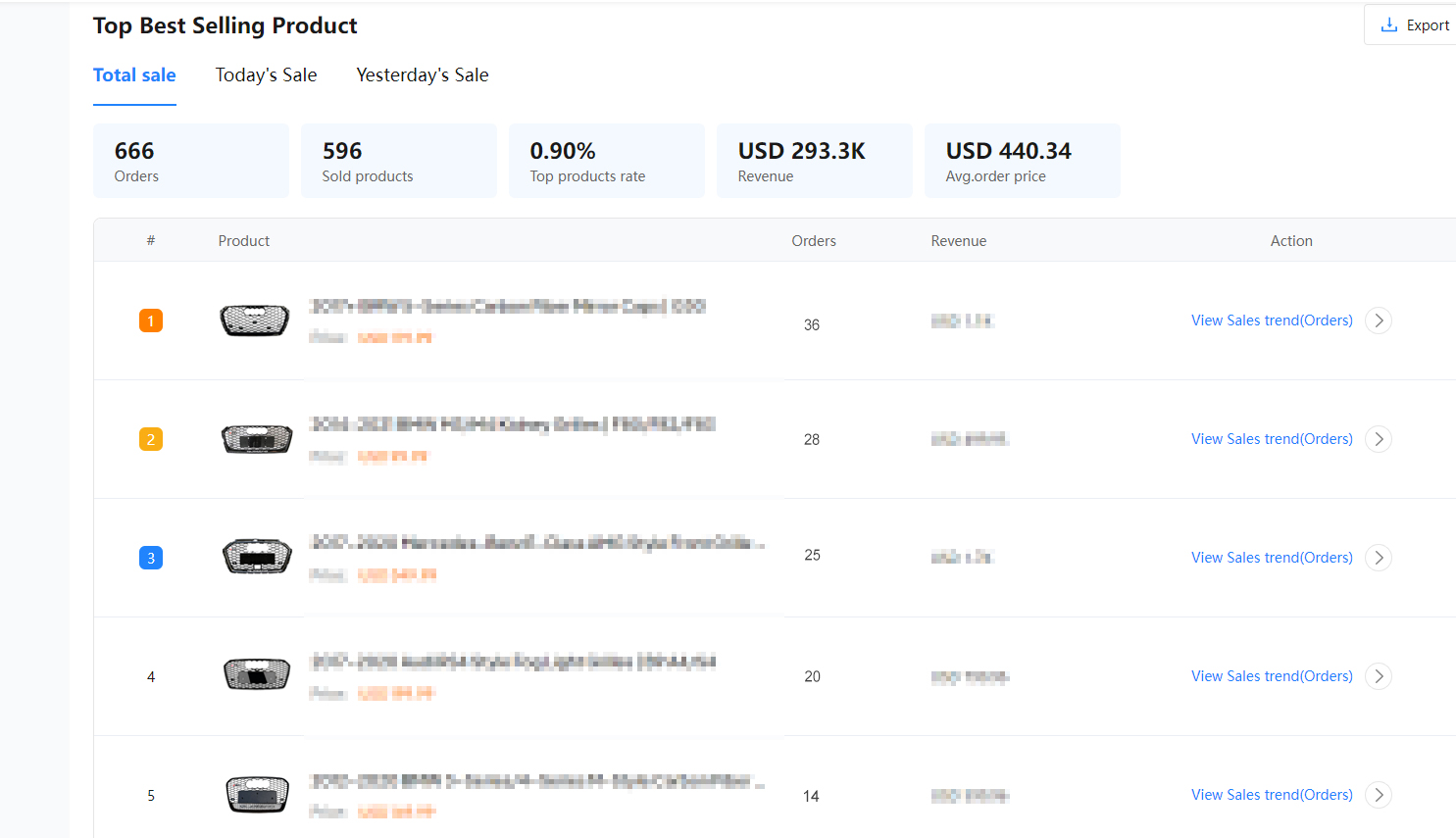This screenshot has width=1456, height=838.
Task: Click the orange rank 1 badge
Action: click(x=151, y=320)
